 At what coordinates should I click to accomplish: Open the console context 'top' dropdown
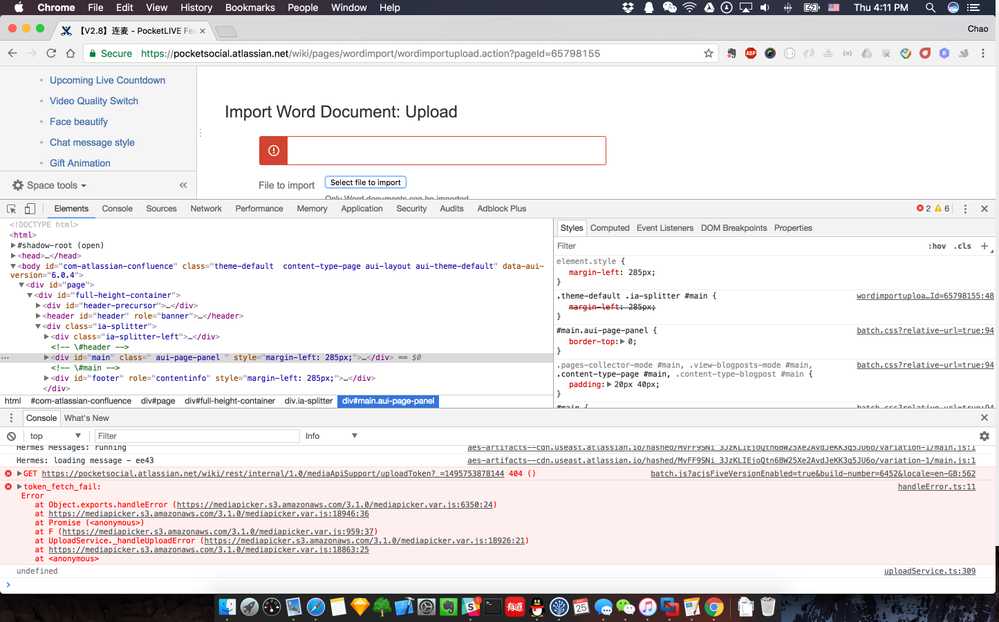click(x=55, y=436)
